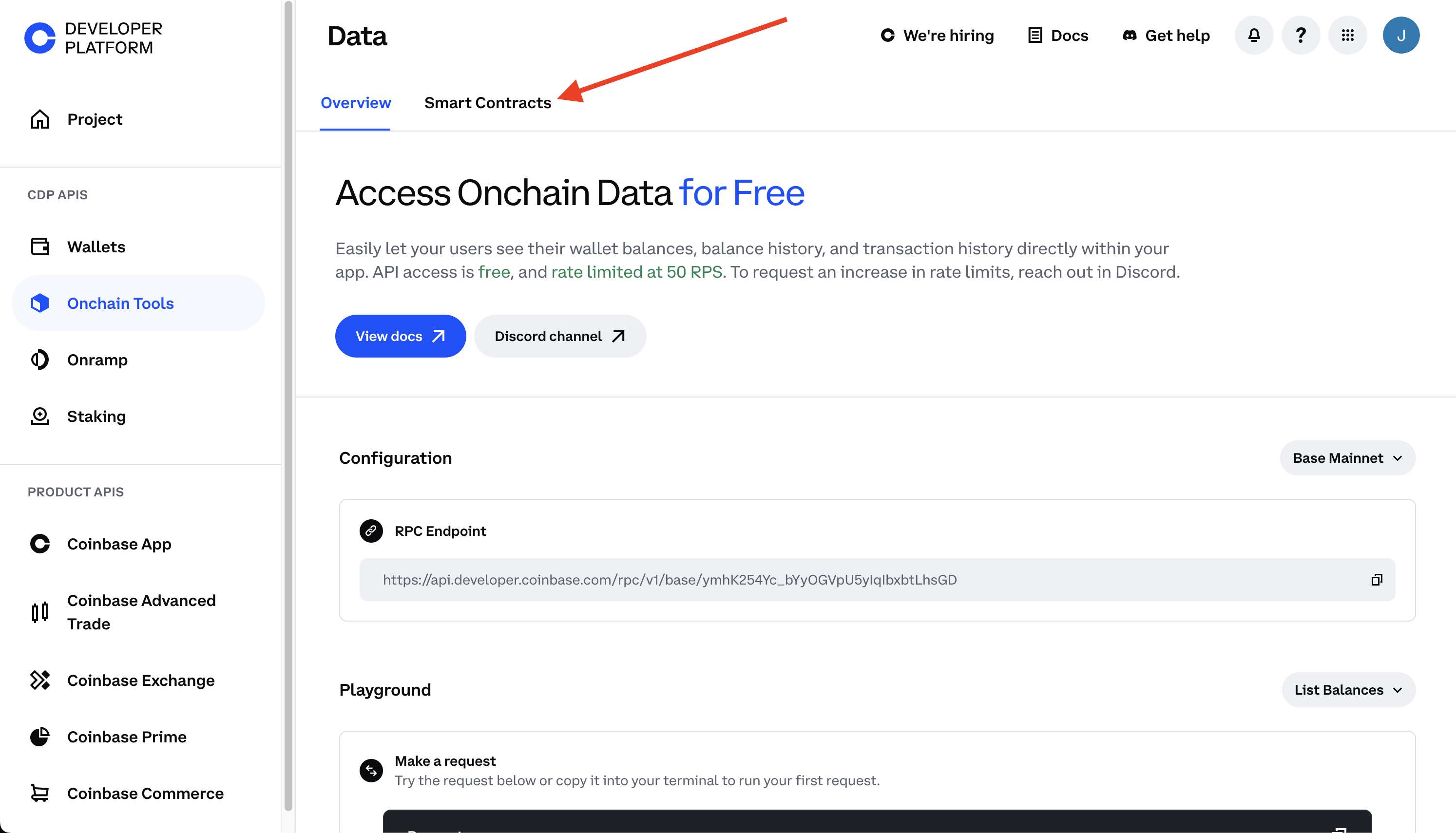Click the We're hiring link
The width and height of the screenshot is (1456, 833).
(x=937, y=36)
